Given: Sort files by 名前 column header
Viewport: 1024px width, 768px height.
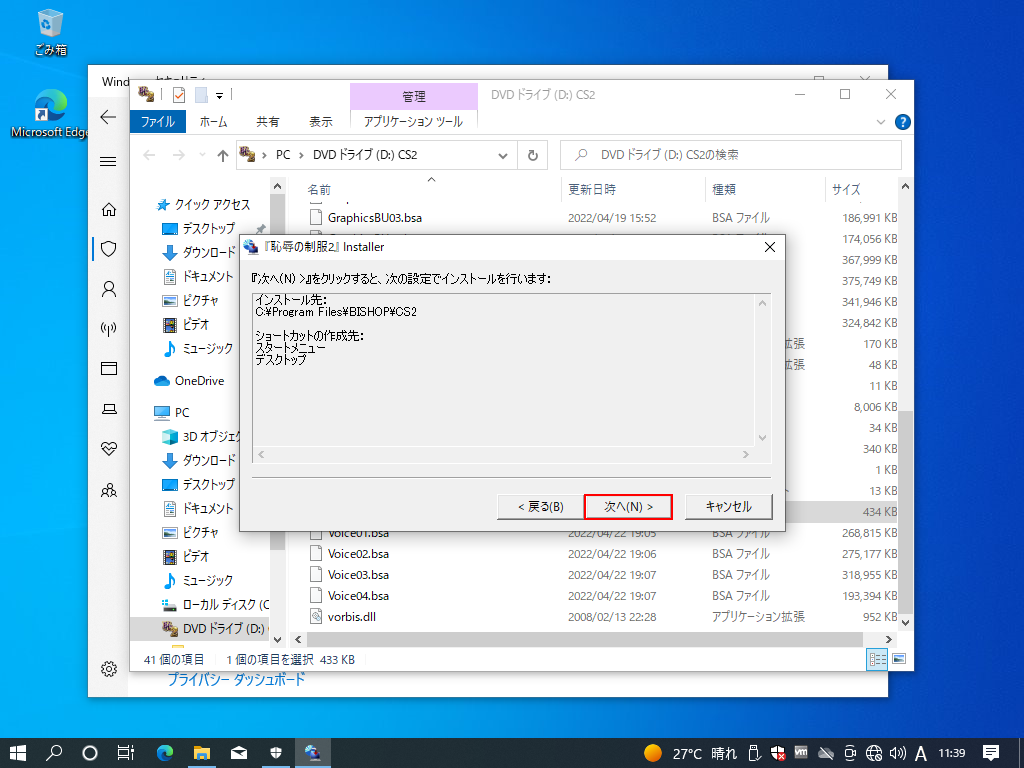Looking at the screenshot, I should 319,189.
